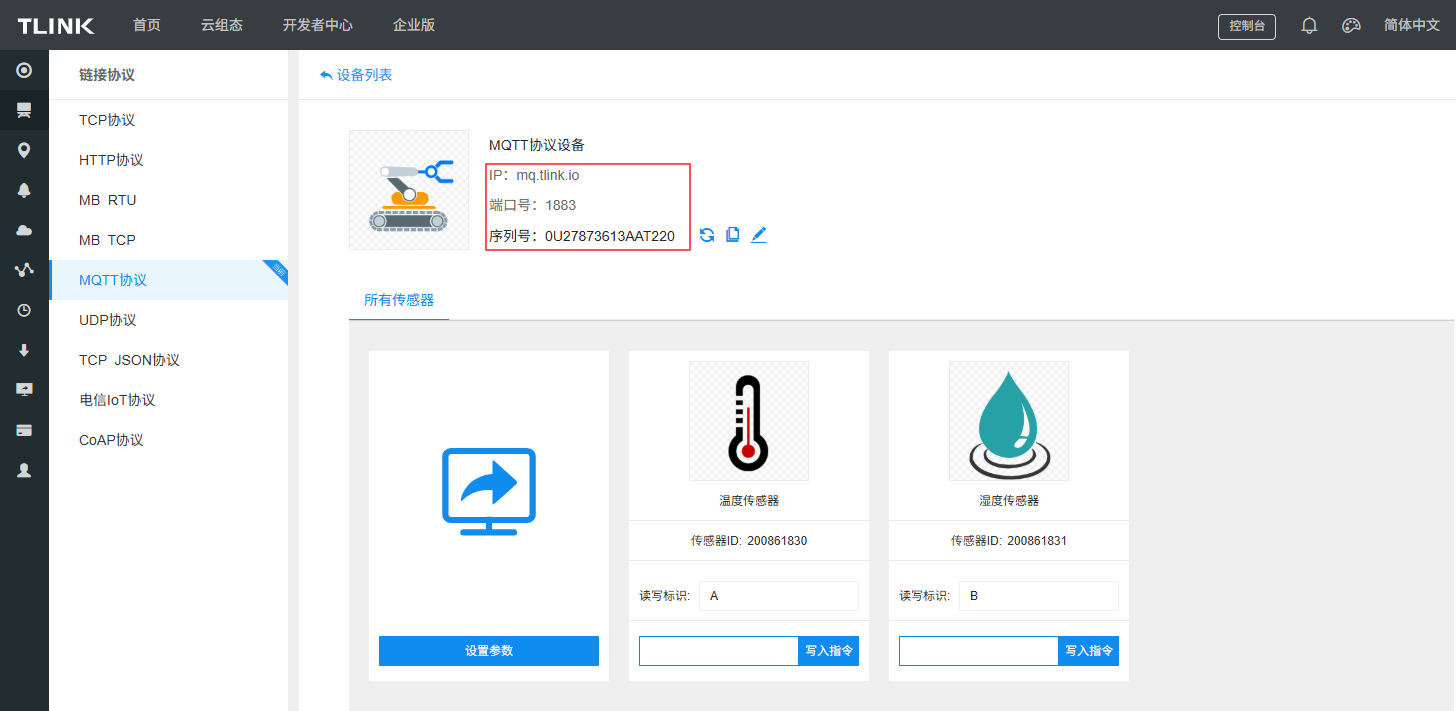
Task: Click the theme palette icon
Action: tap(1351, 26)
